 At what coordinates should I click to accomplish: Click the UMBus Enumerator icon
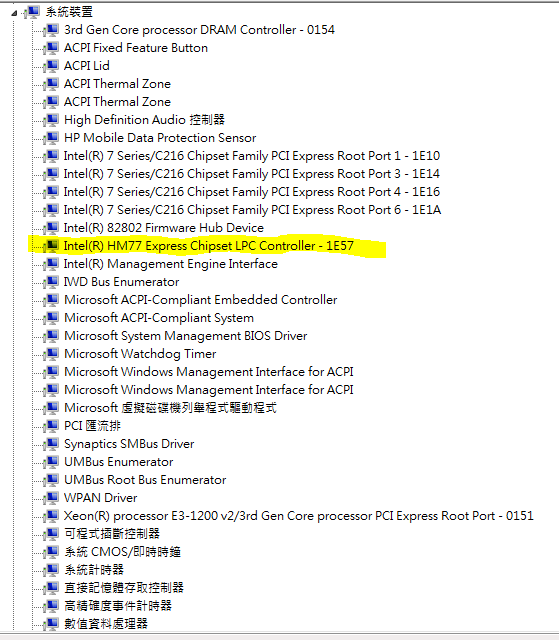coord(51,462)
